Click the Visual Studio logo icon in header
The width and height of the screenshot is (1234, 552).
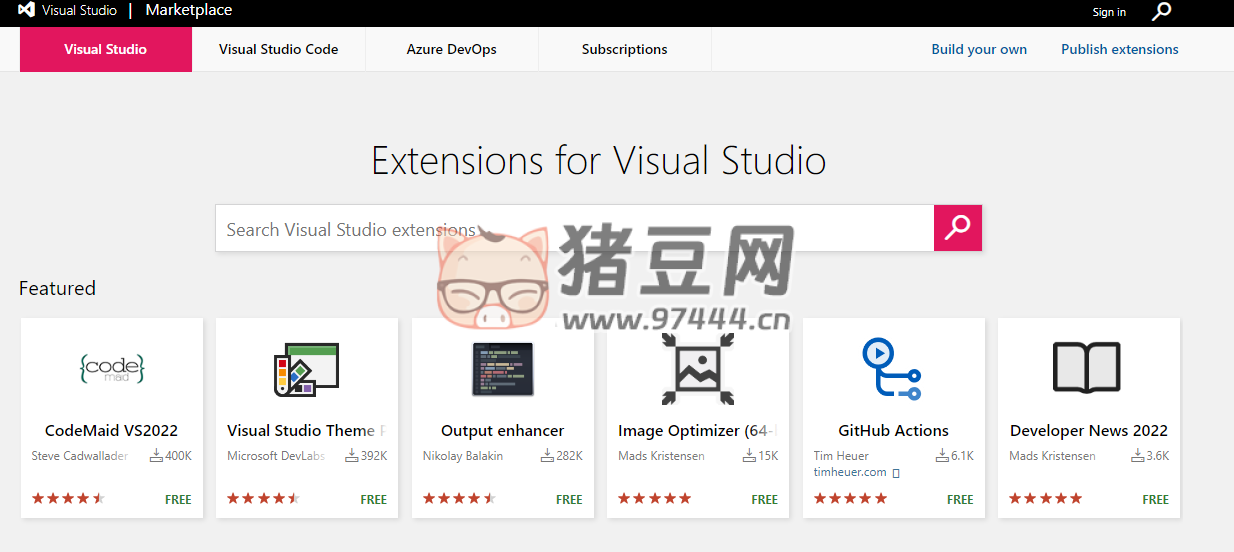pos(27,11)
